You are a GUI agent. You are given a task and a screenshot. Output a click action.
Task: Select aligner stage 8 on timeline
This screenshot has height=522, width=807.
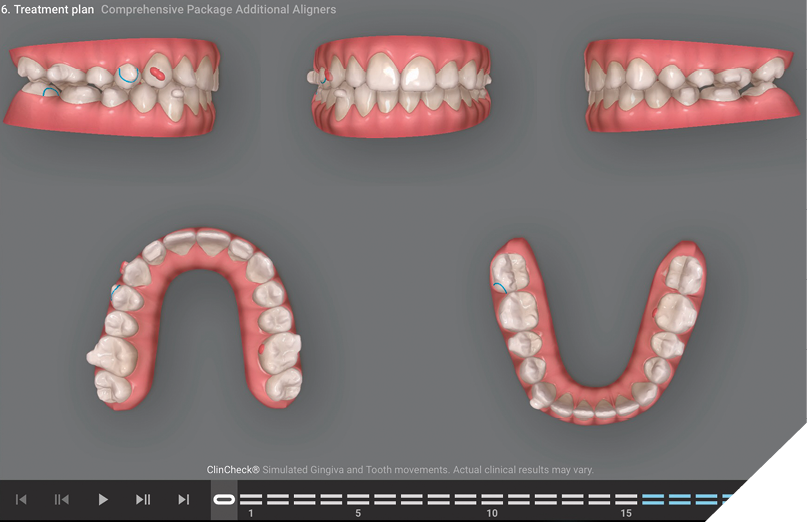438,499
